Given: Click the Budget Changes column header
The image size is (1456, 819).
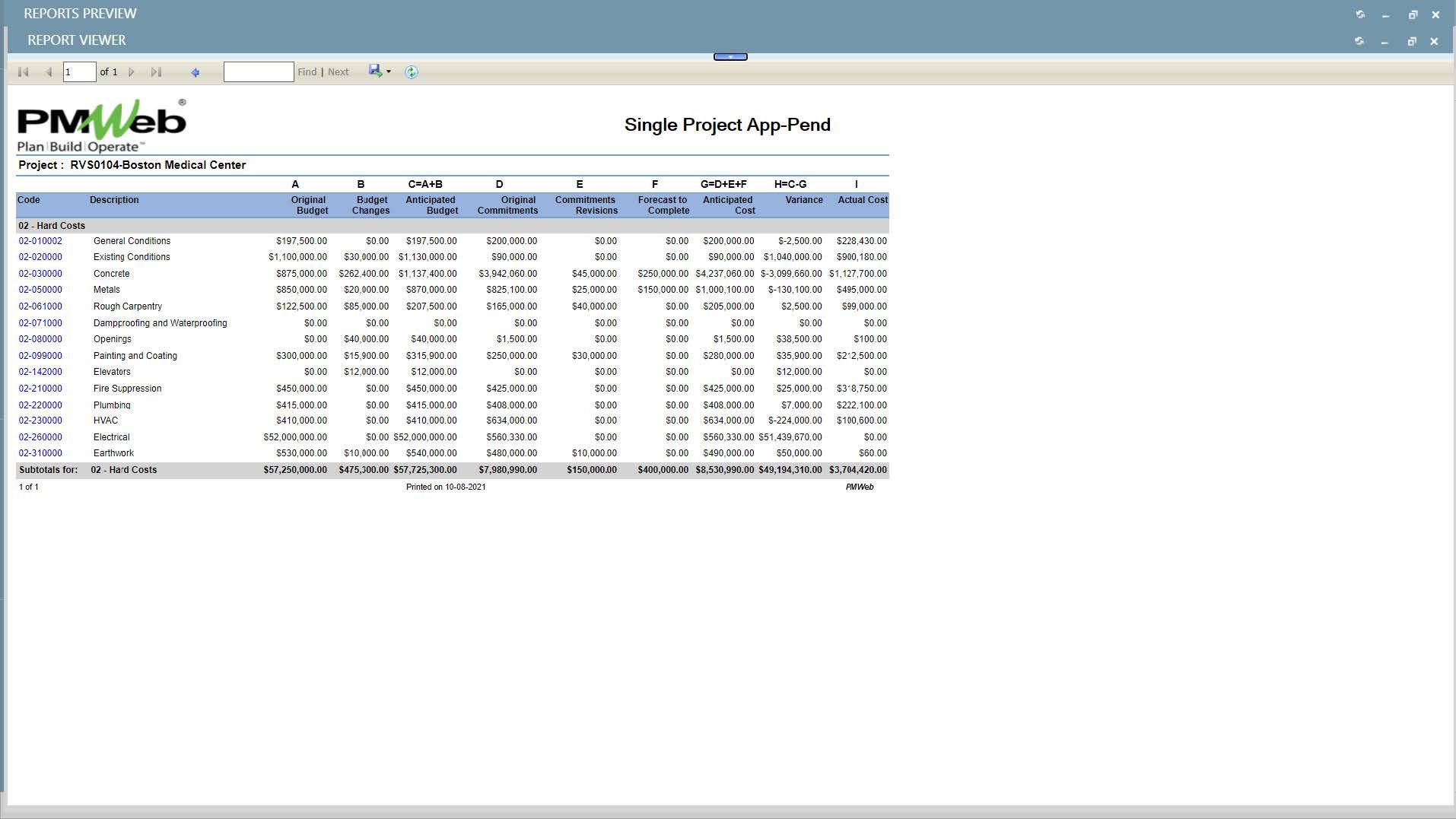Looking at the screenshot, I should pos(370,205).
